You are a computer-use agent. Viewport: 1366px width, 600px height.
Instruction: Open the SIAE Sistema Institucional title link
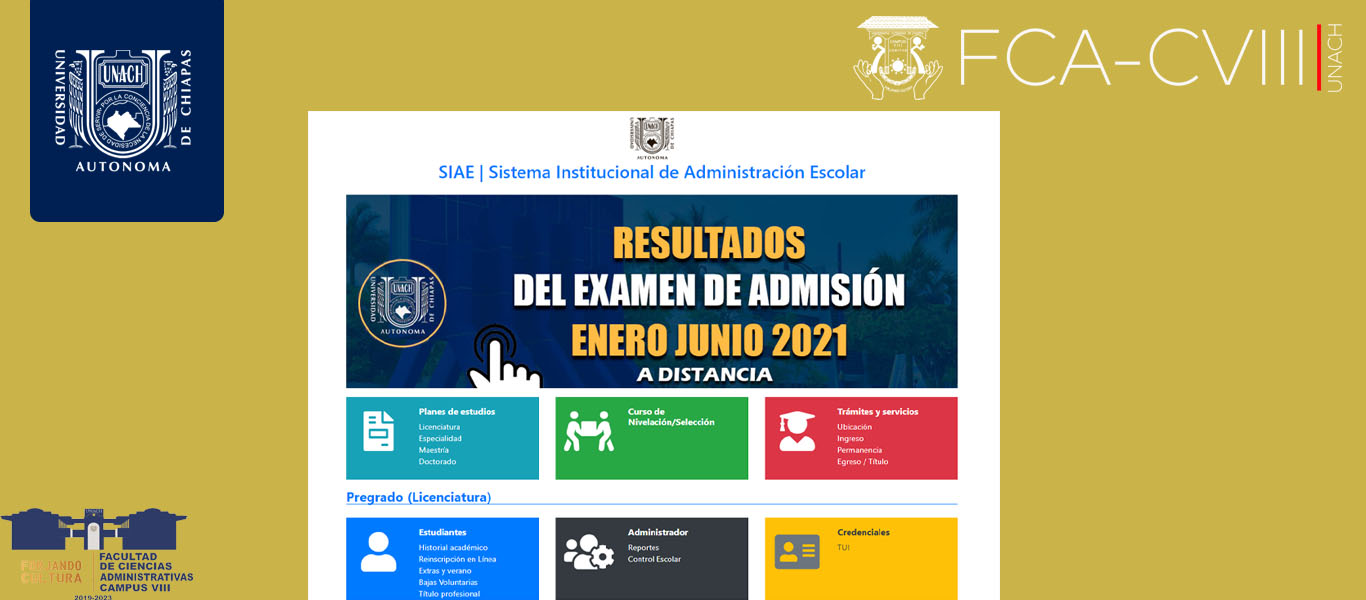click(652, 172)
